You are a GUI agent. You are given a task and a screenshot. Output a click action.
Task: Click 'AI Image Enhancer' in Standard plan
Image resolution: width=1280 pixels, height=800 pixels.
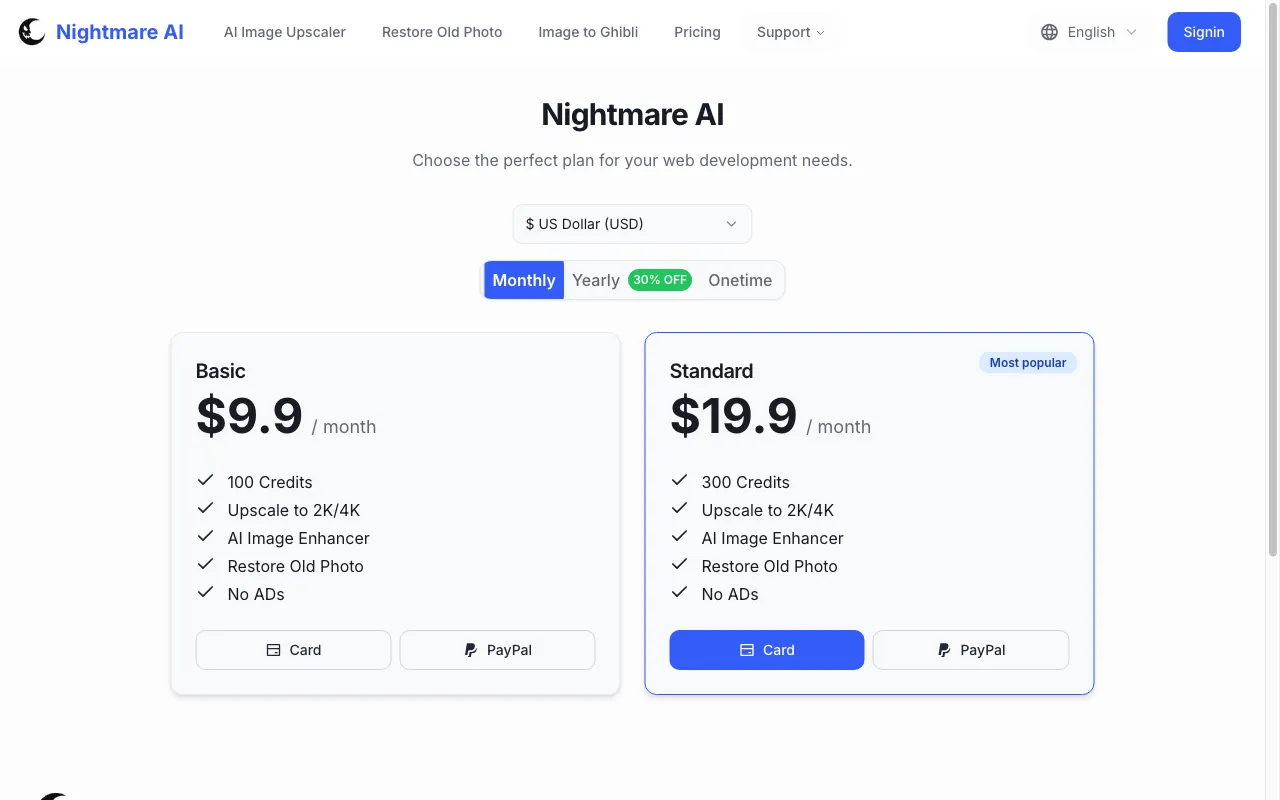click(773, 538)
